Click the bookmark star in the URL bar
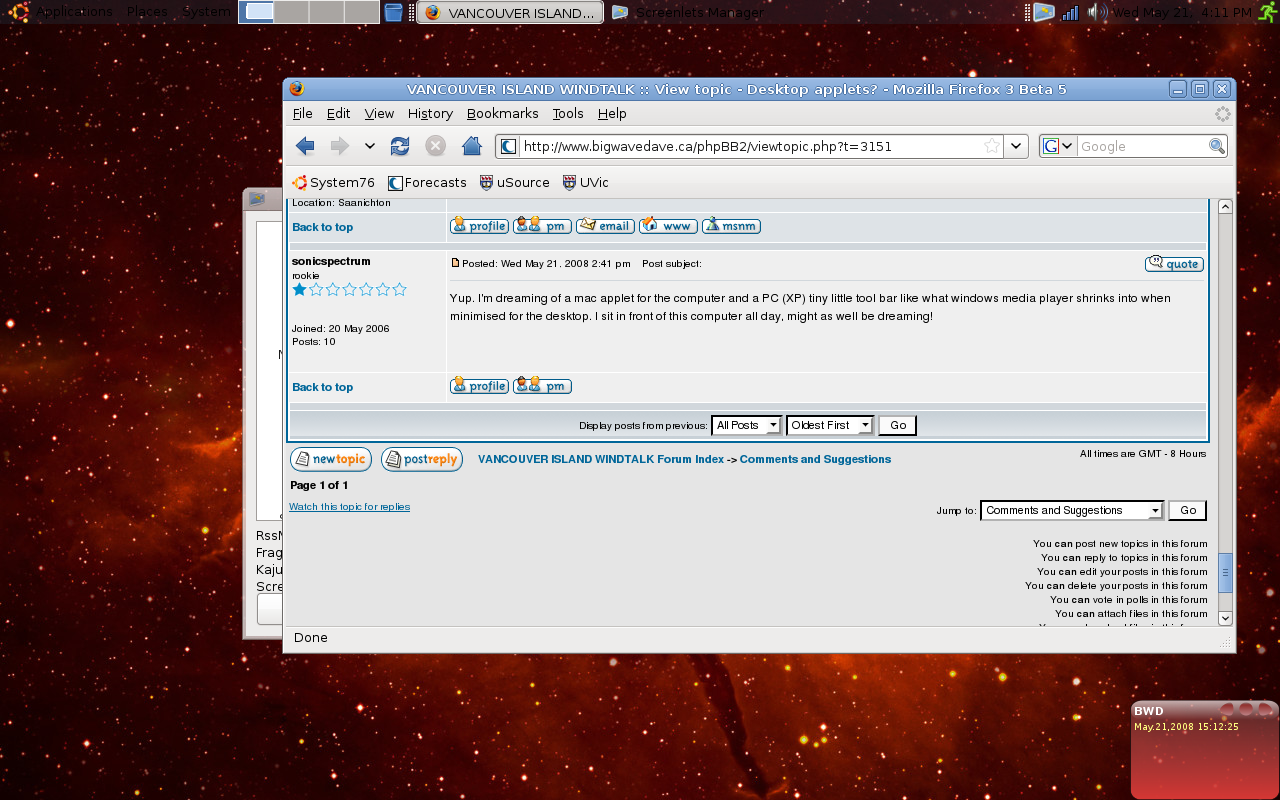Image resolution: width=1280 pixels, height=800 pixels. 992,146
